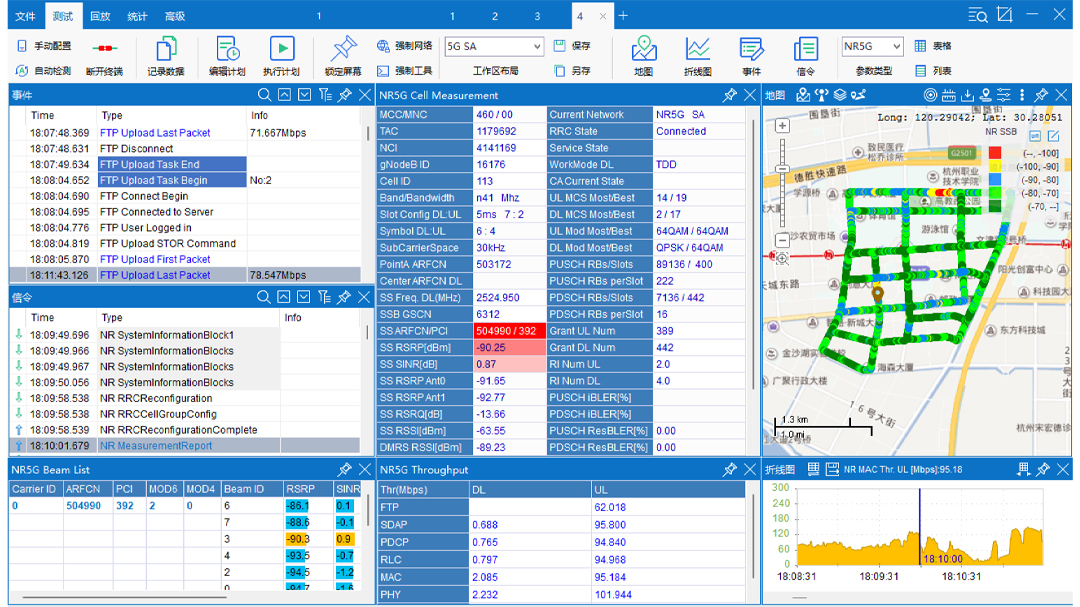Select workspace tab 2
Image resolution: width=1080 pixels, height=607 pixels.
click(x=495, y=16)
